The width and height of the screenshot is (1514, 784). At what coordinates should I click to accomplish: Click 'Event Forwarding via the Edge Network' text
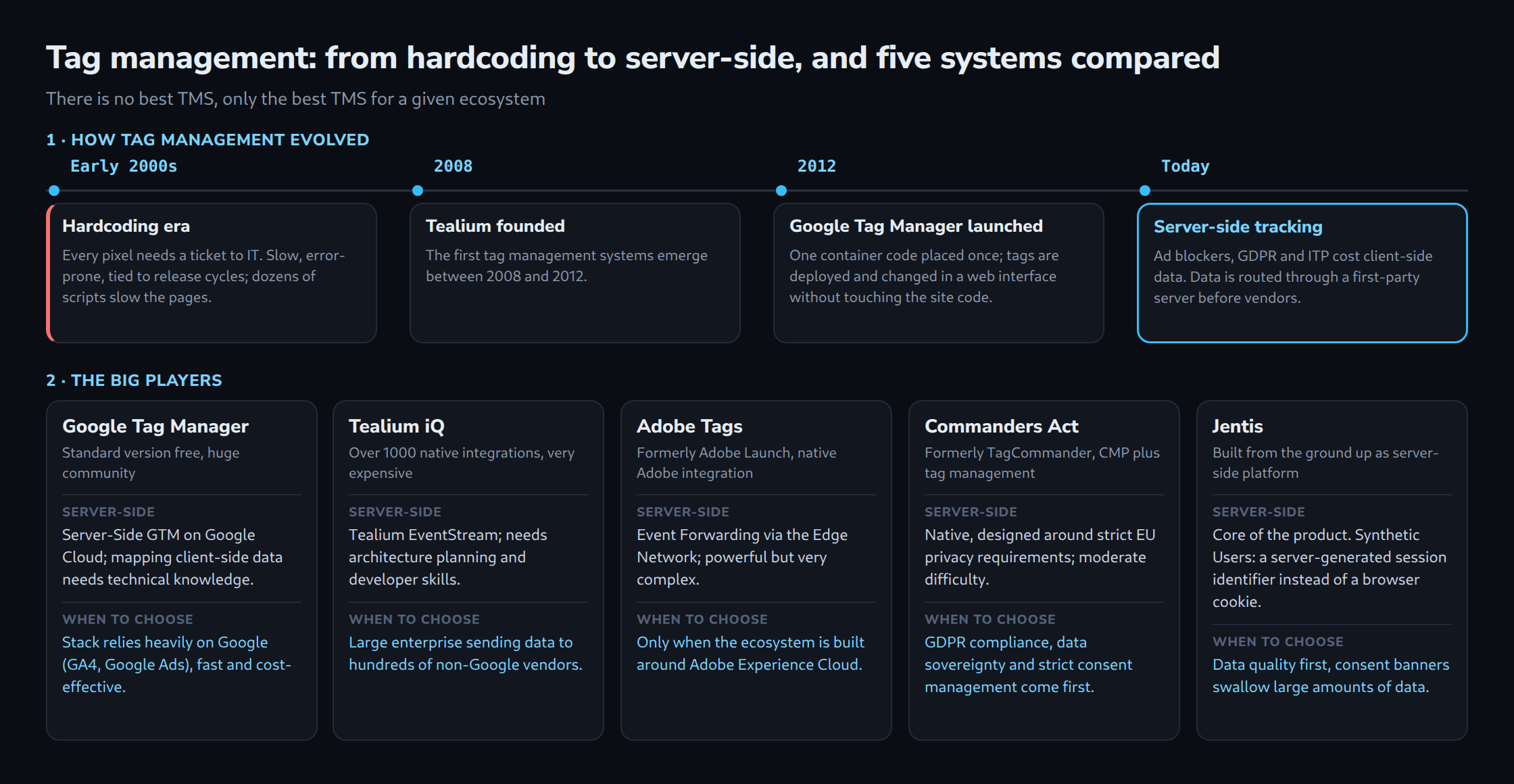click(x=742, y=557)
